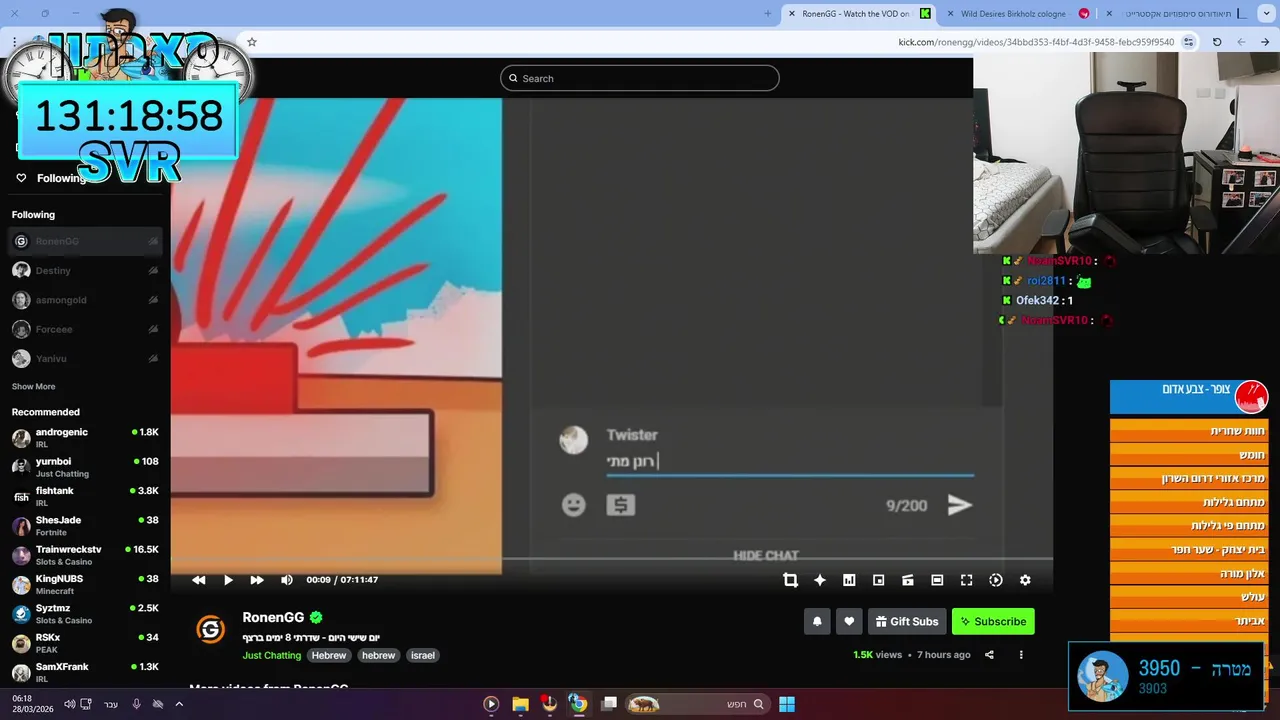Open playback speed control
Image resolution: width=1280 pixels, height=720 pixels.
click(996, 580)
